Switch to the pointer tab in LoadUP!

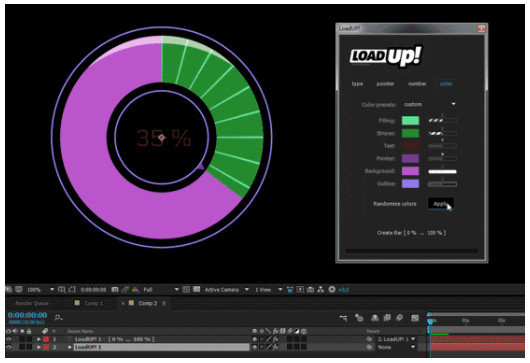385,83
